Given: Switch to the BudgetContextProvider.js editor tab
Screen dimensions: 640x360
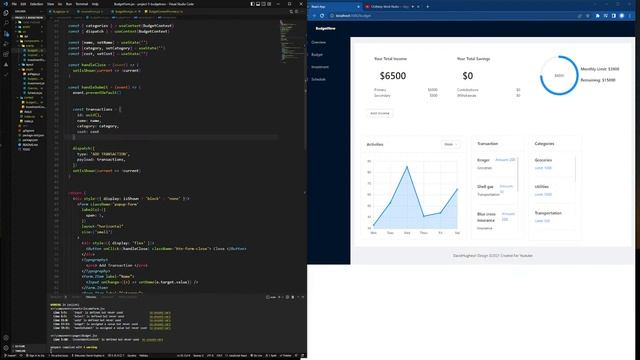Looking at the screenshot, I should pyautogui.click(x=164, y=12).
